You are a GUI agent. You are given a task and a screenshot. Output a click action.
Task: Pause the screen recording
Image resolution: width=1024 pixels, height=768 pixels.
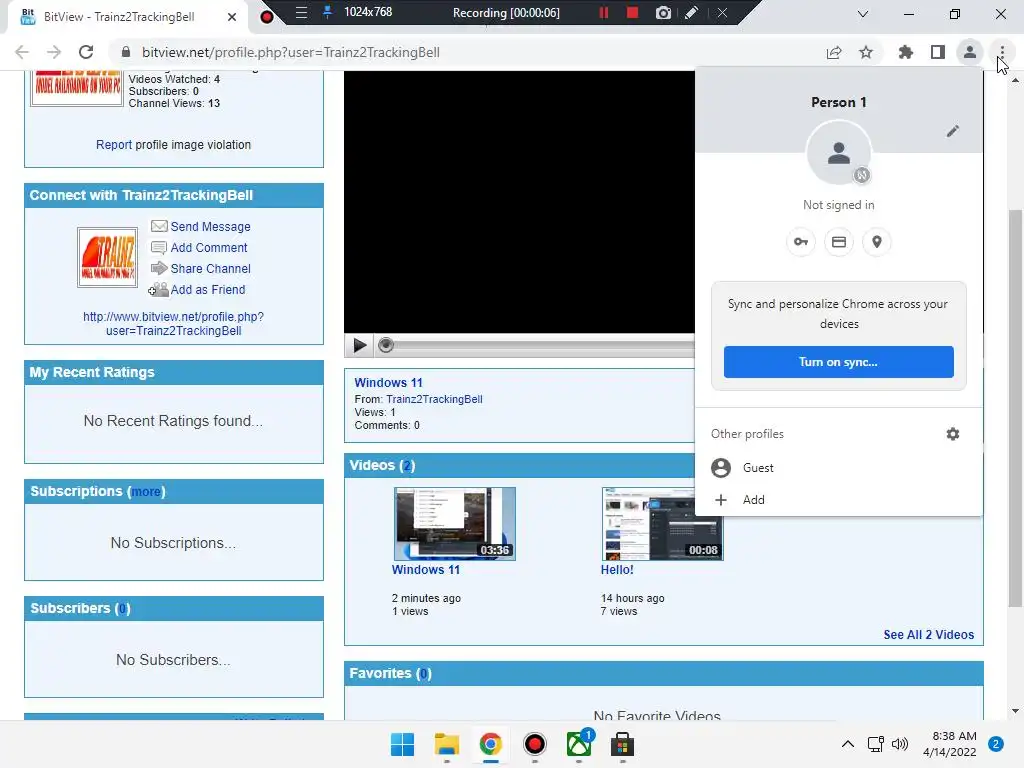point(603,12)
